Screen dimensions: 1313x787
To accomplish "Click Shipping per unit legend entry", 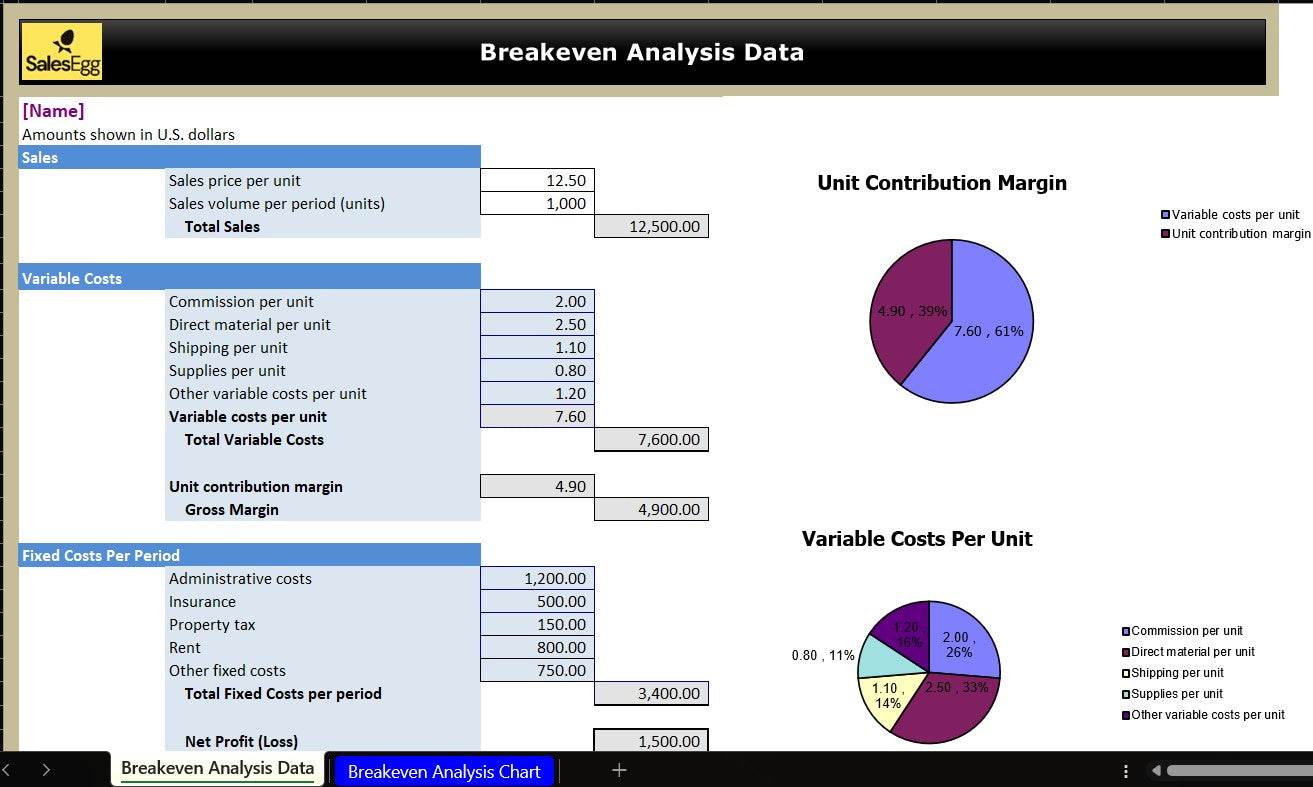I will (1172, 673).
